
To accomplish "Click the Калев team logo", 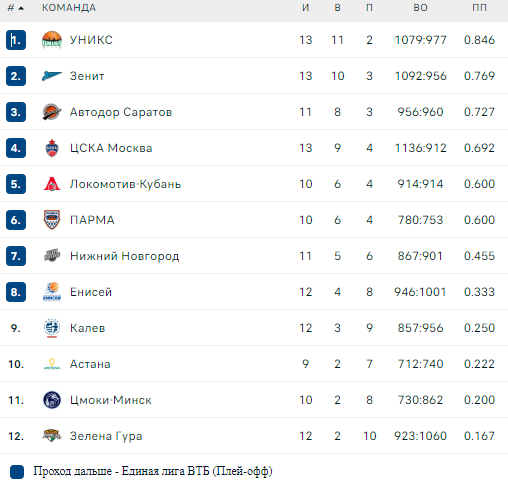I will [x=52, y=328].
